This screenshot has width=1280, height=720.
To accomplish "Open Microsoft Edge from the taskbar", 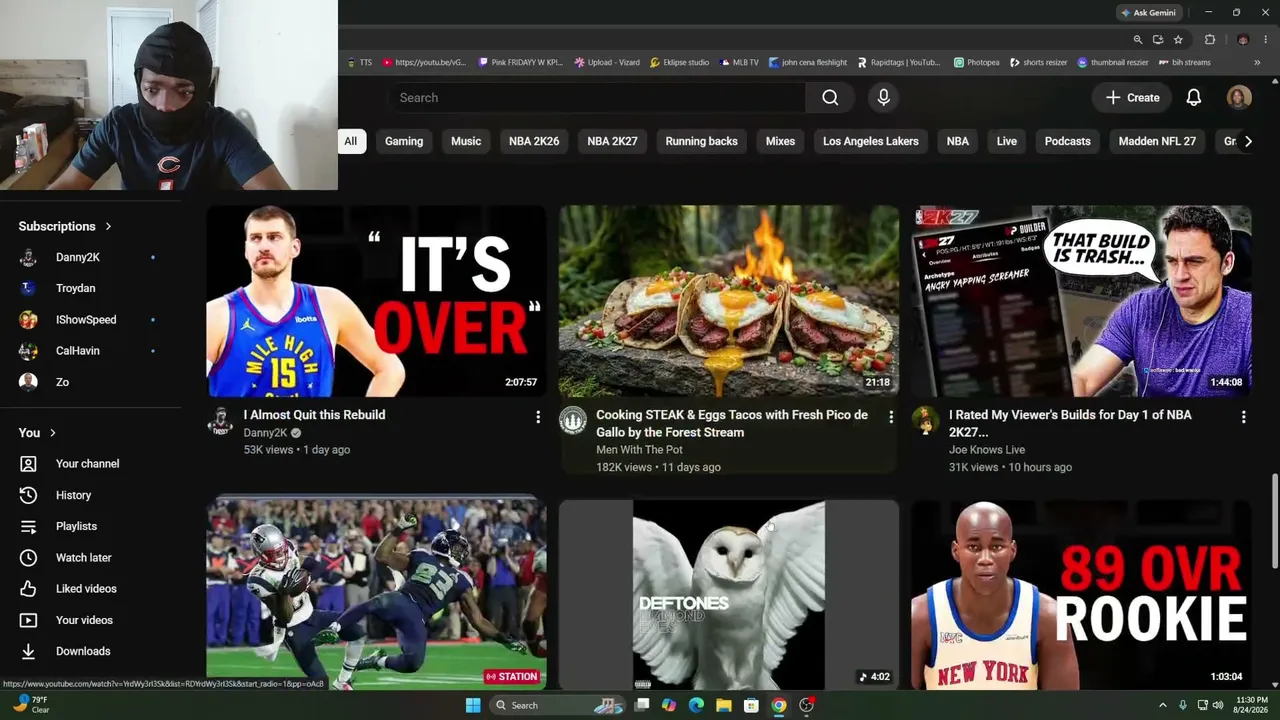I will [696, 705].
